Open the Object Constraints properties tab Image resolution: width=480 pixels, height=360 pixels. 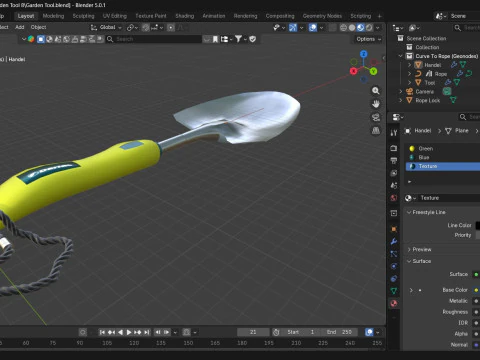coord(394,278)
